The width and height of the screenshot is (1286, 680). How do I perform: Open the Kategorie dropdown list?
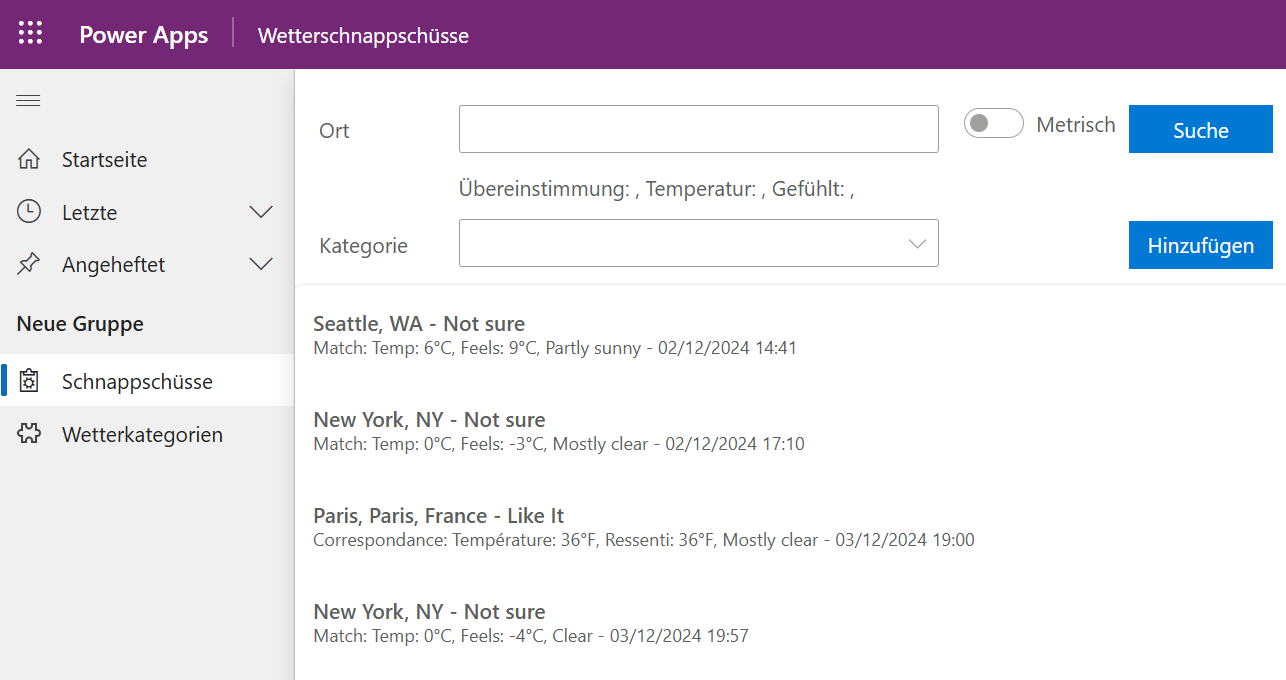click(698, 244)
